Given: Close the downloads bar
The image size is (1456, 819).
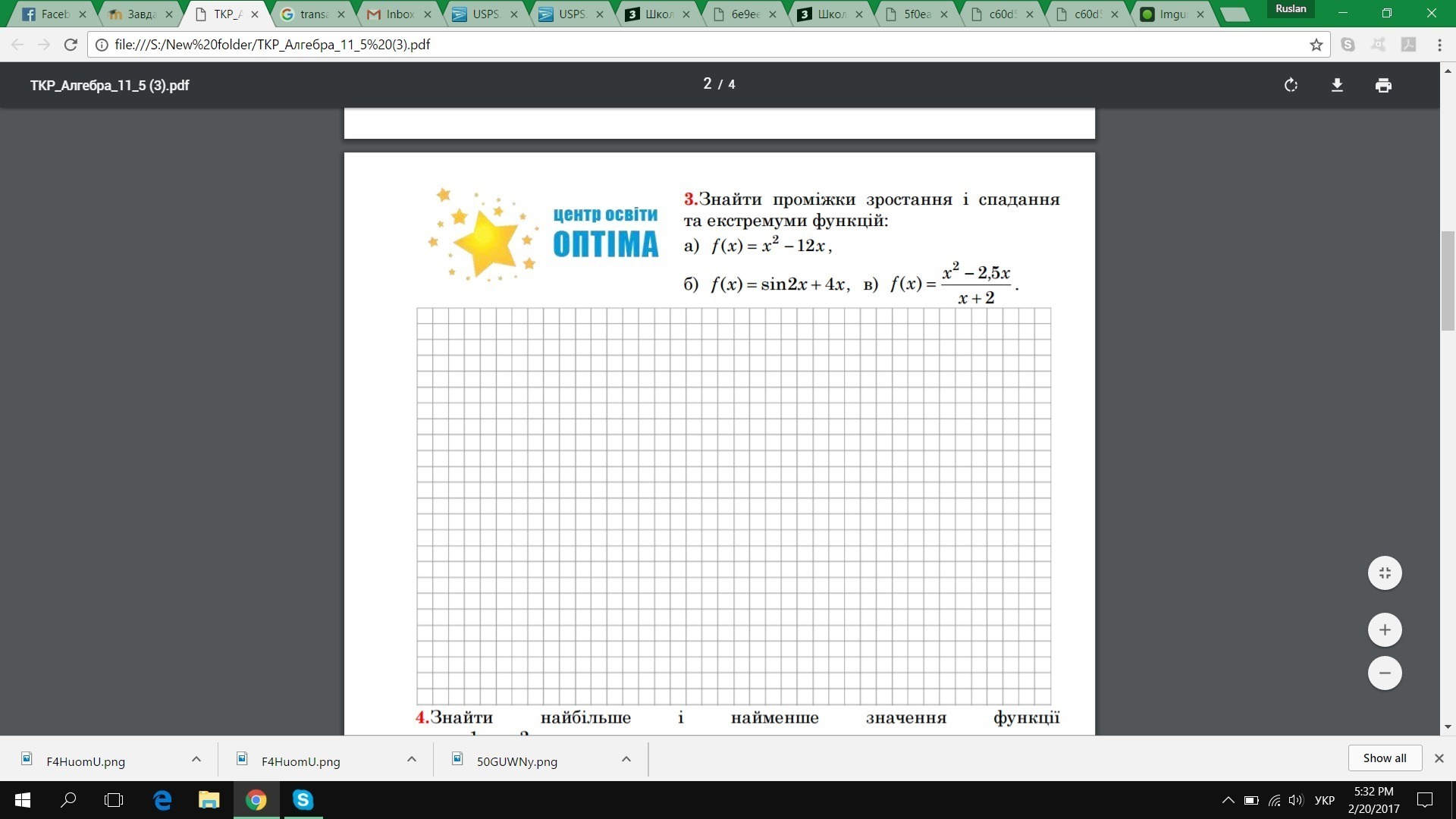Looking at the screenshot, I should point(1439,758).
